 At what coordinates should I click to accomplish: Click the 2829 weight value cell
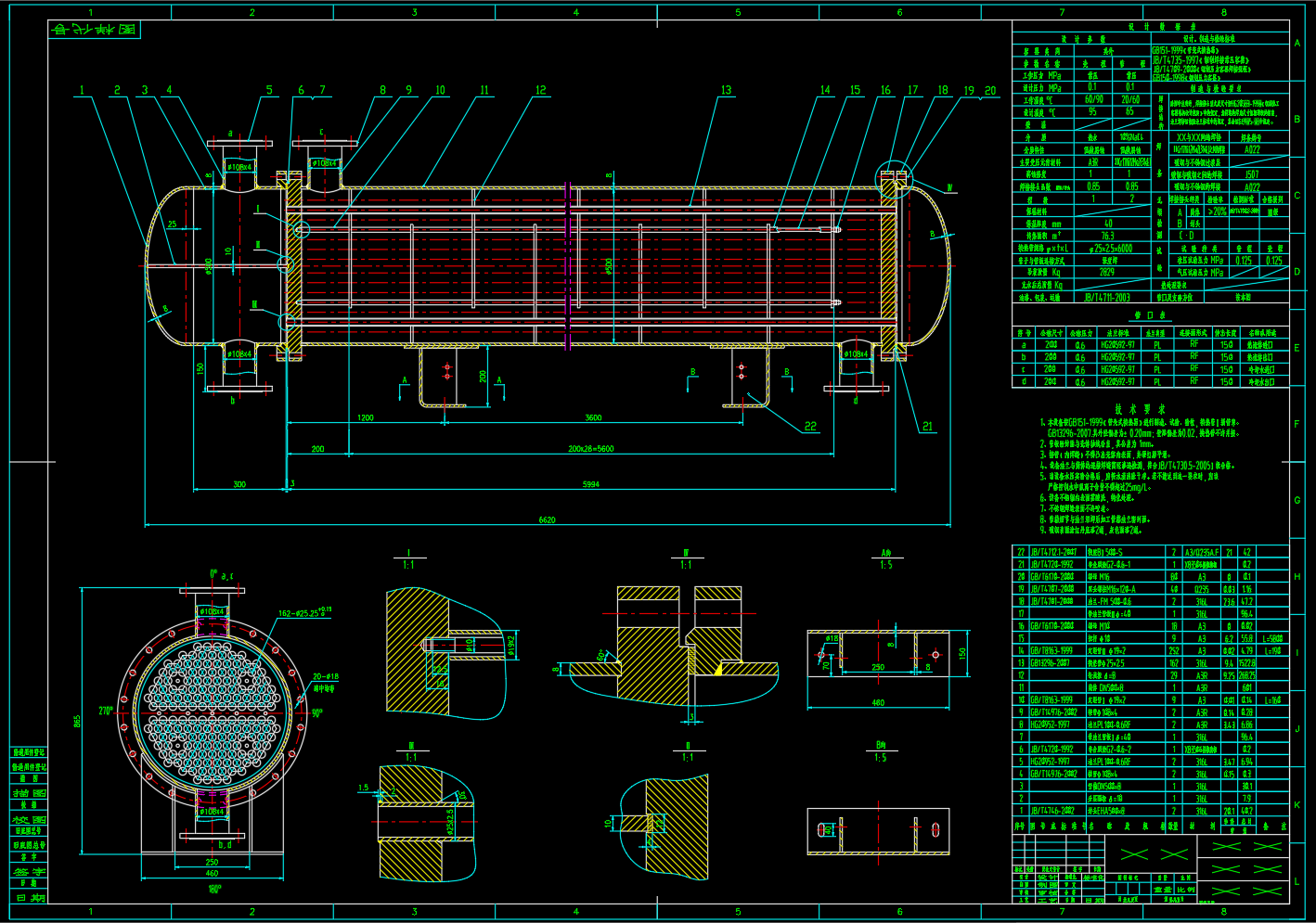[x=1107, y=273]
